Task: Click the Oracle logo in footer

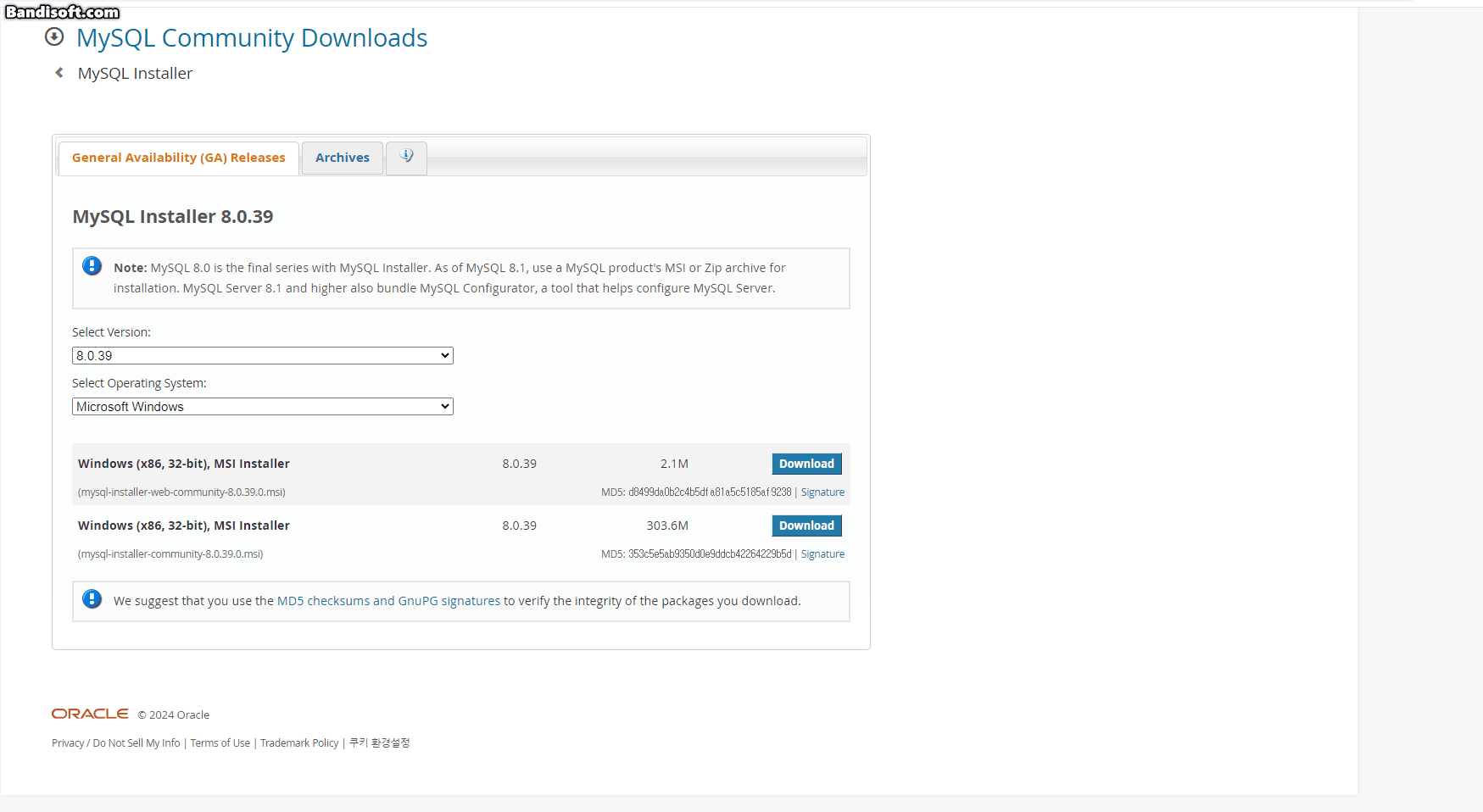Action: pos(90,714)
